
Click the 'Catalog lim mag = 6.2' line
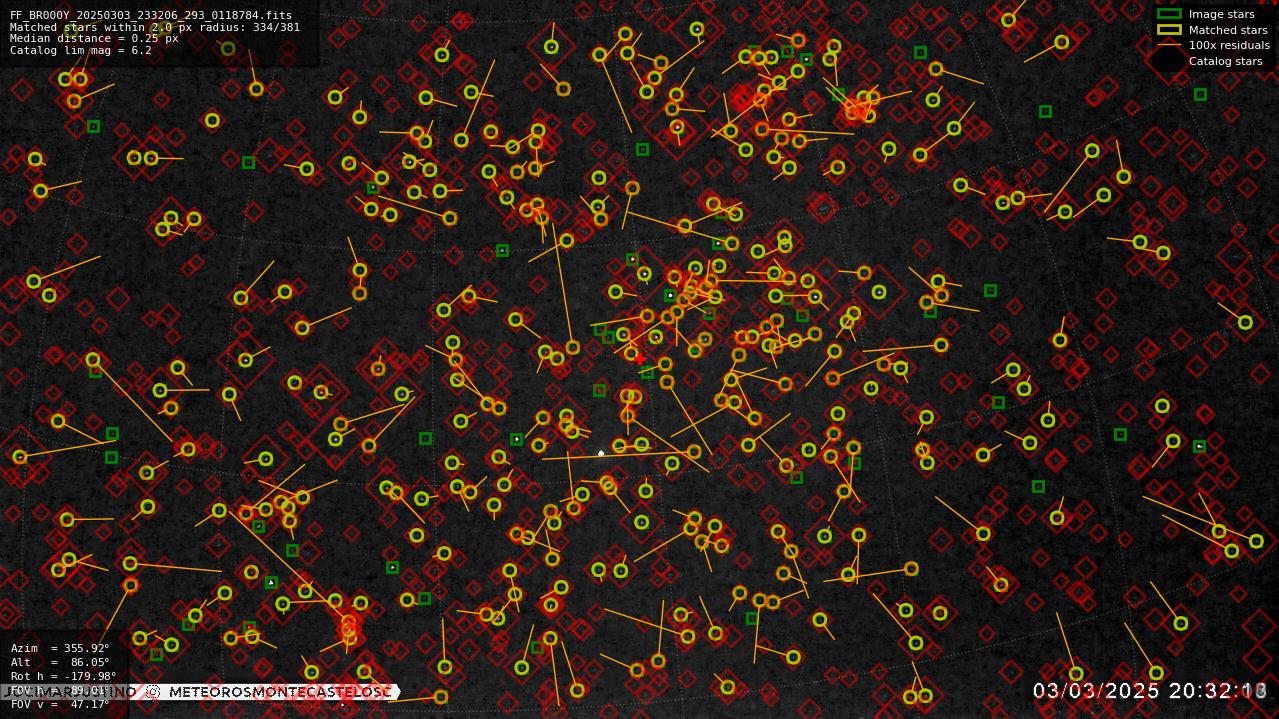(x=81, y=50)
